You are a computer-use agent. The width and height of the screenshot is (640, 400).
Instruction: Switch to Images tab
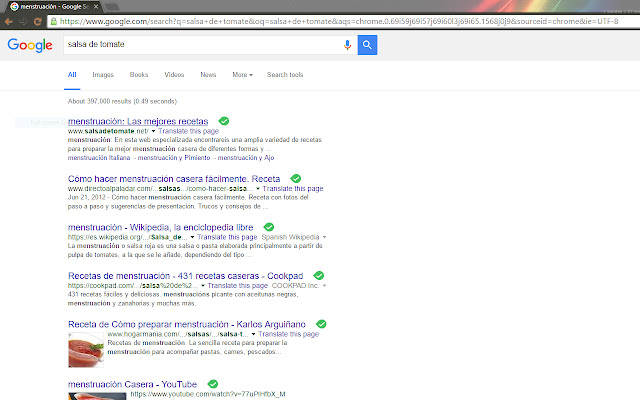[x=103, y=75]
